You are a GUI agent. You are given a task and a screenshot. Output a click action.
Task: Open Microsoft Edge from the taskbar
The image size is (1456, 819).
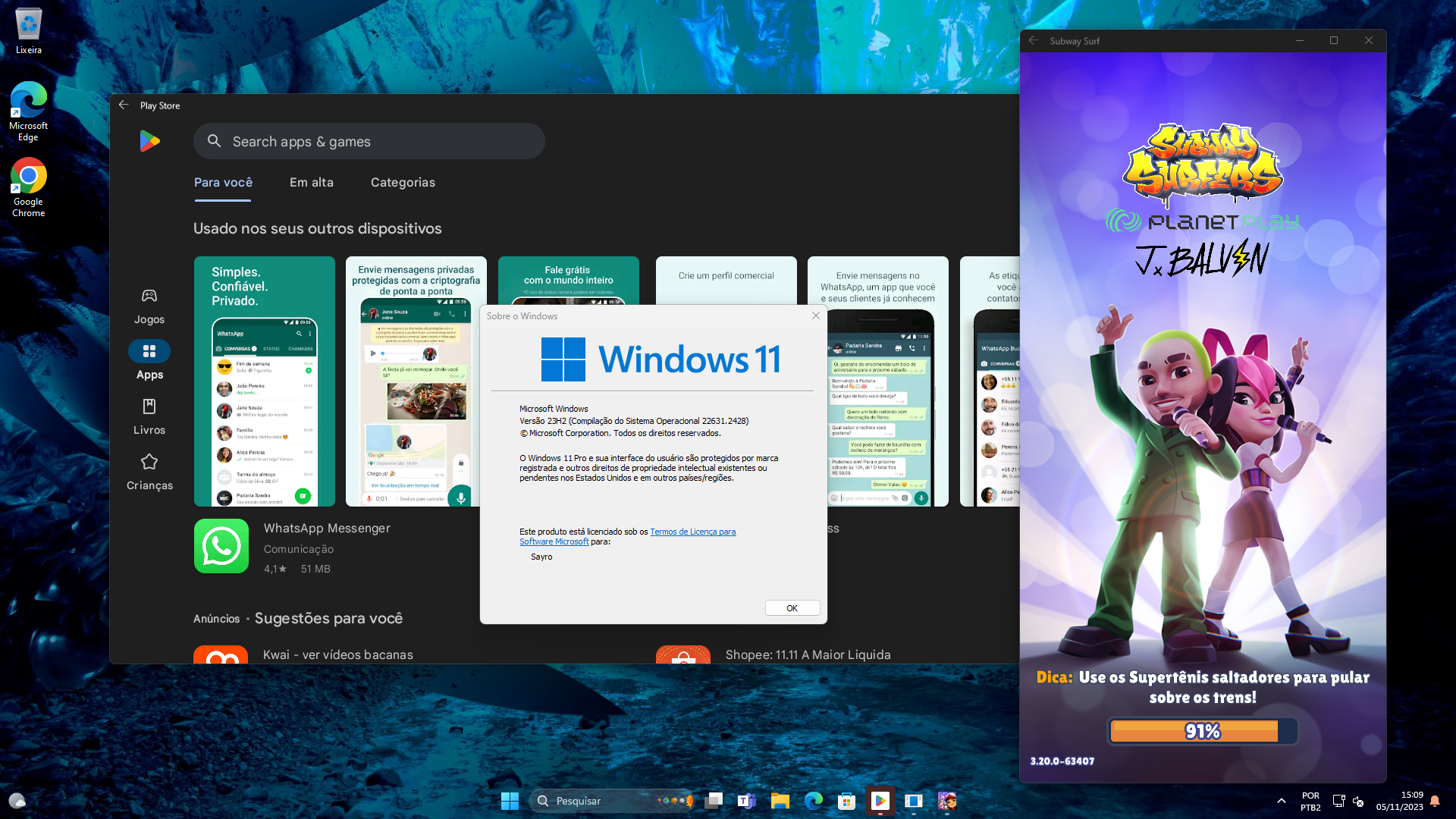point(814,801)
